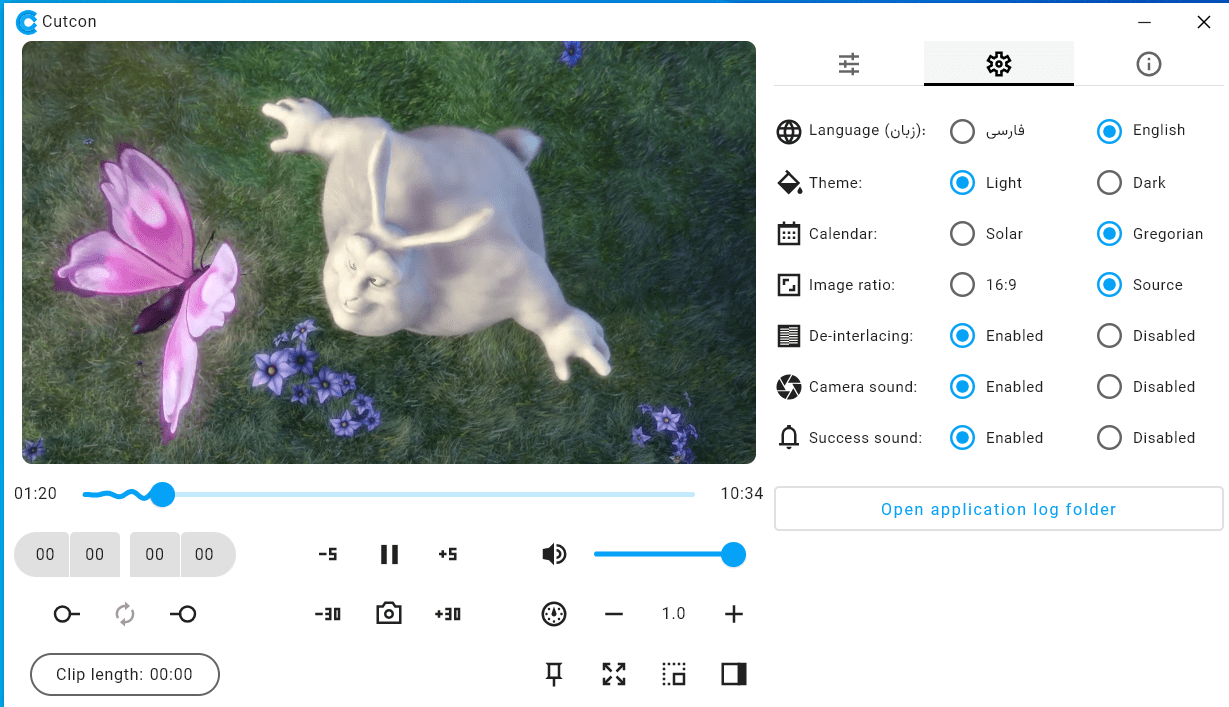The width and height of the screenshot is (1229, 707).
Task: Toggle the compact mini-window mode
Action: pyautogui.click(x=674, y=674)
